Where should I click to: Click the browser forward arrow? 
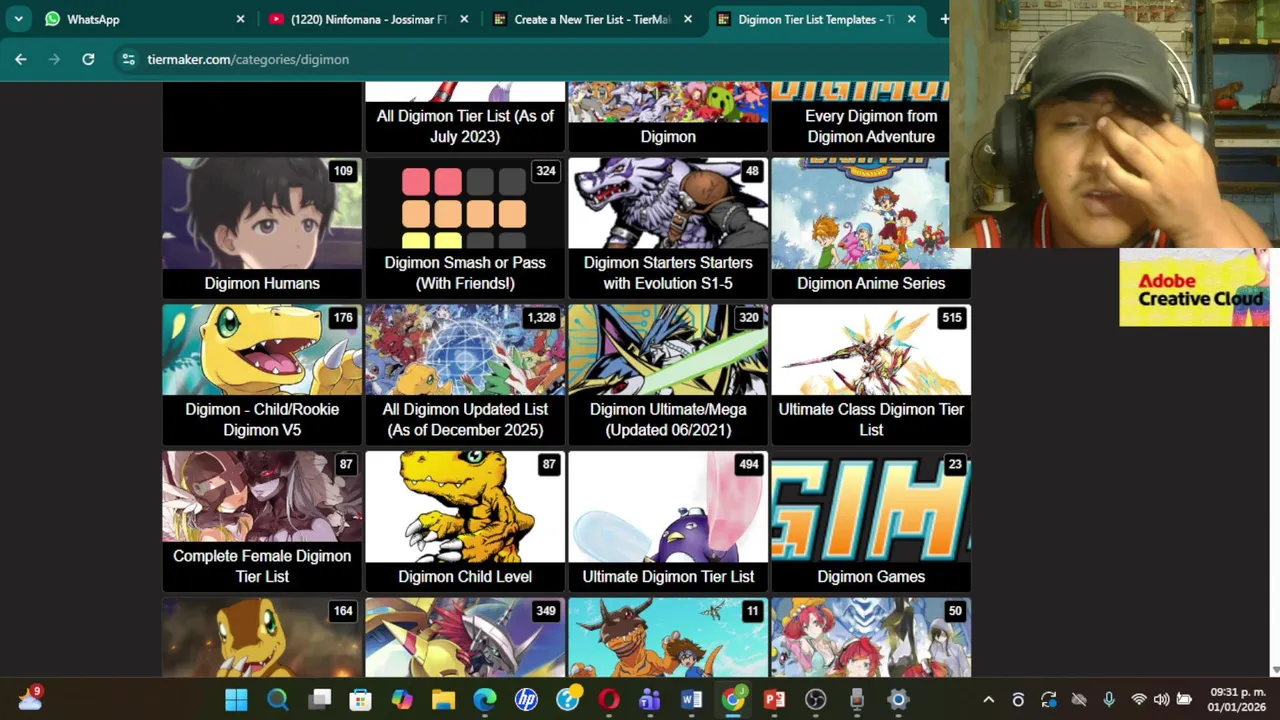click(x=55, y=59)
